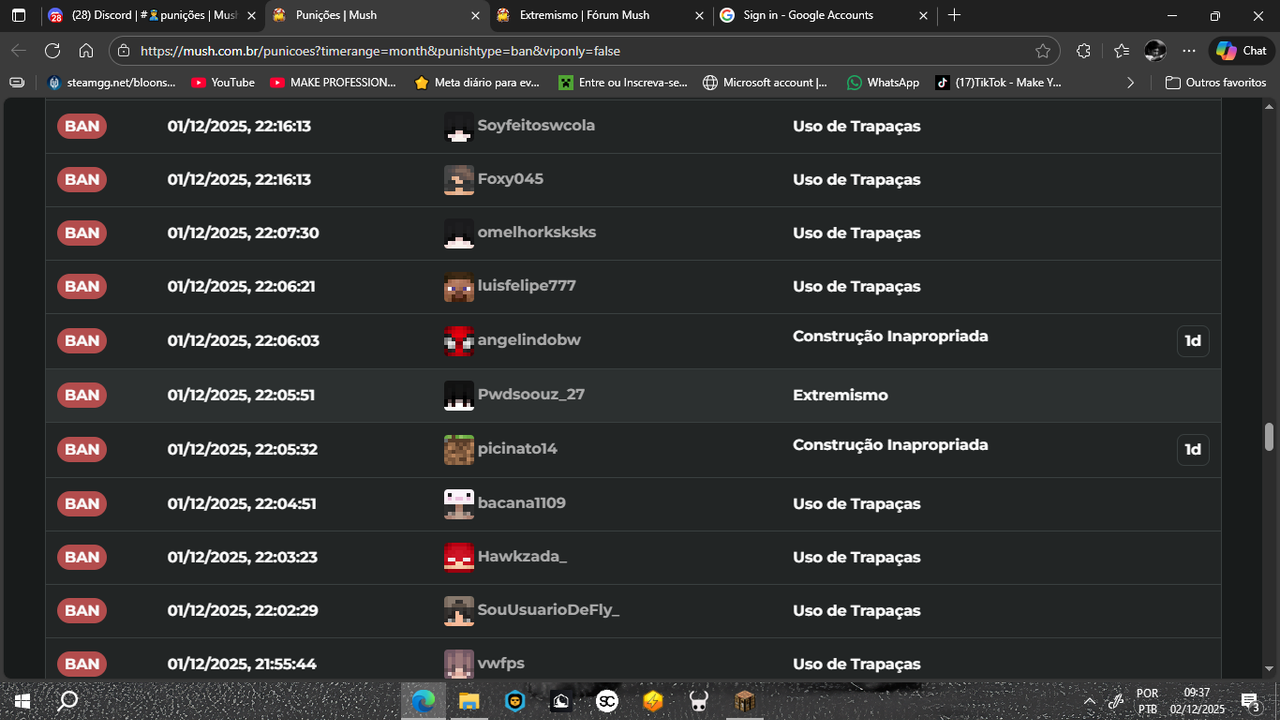Screen dimensions: 1280x720
Task: Click the lock icon for site information
Action: pos(123,51)
